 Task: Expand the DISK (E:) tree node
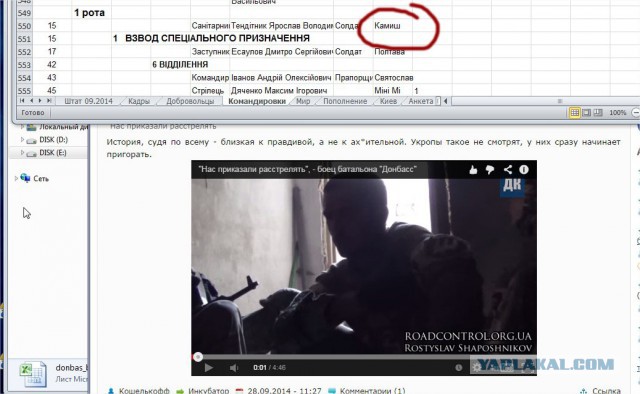pyautogui.click(x=22, y=153)
